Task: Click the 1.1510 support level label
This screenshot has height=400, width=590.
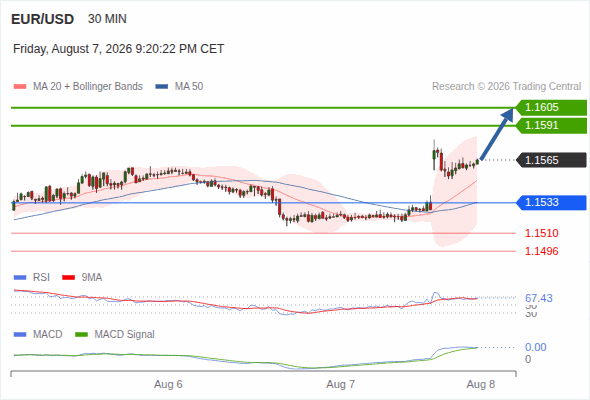Action: [x=541, y=233]
